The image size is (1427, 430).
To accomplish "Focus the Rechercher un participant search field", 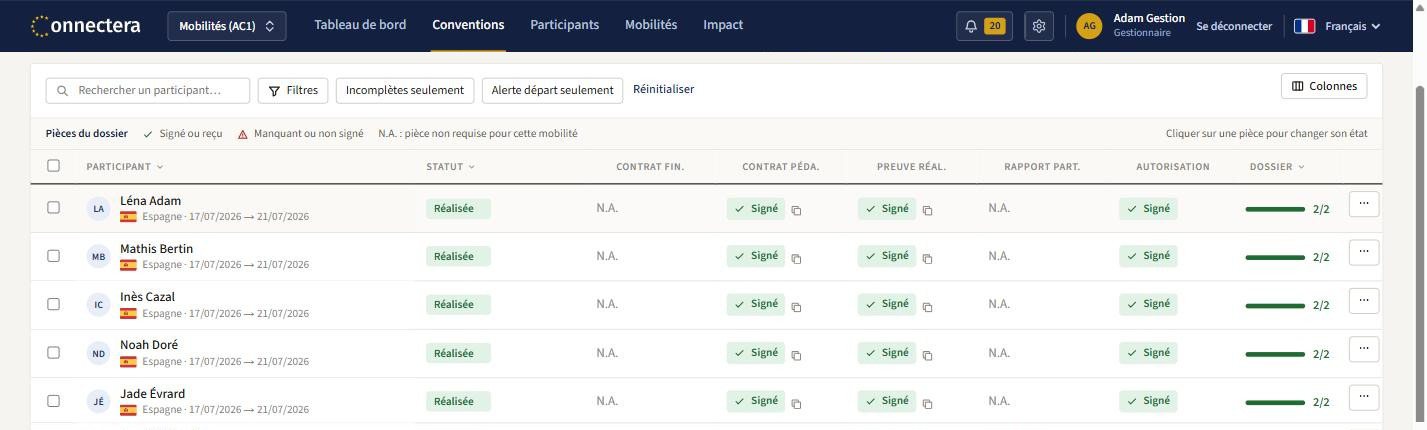I will 148,90.
